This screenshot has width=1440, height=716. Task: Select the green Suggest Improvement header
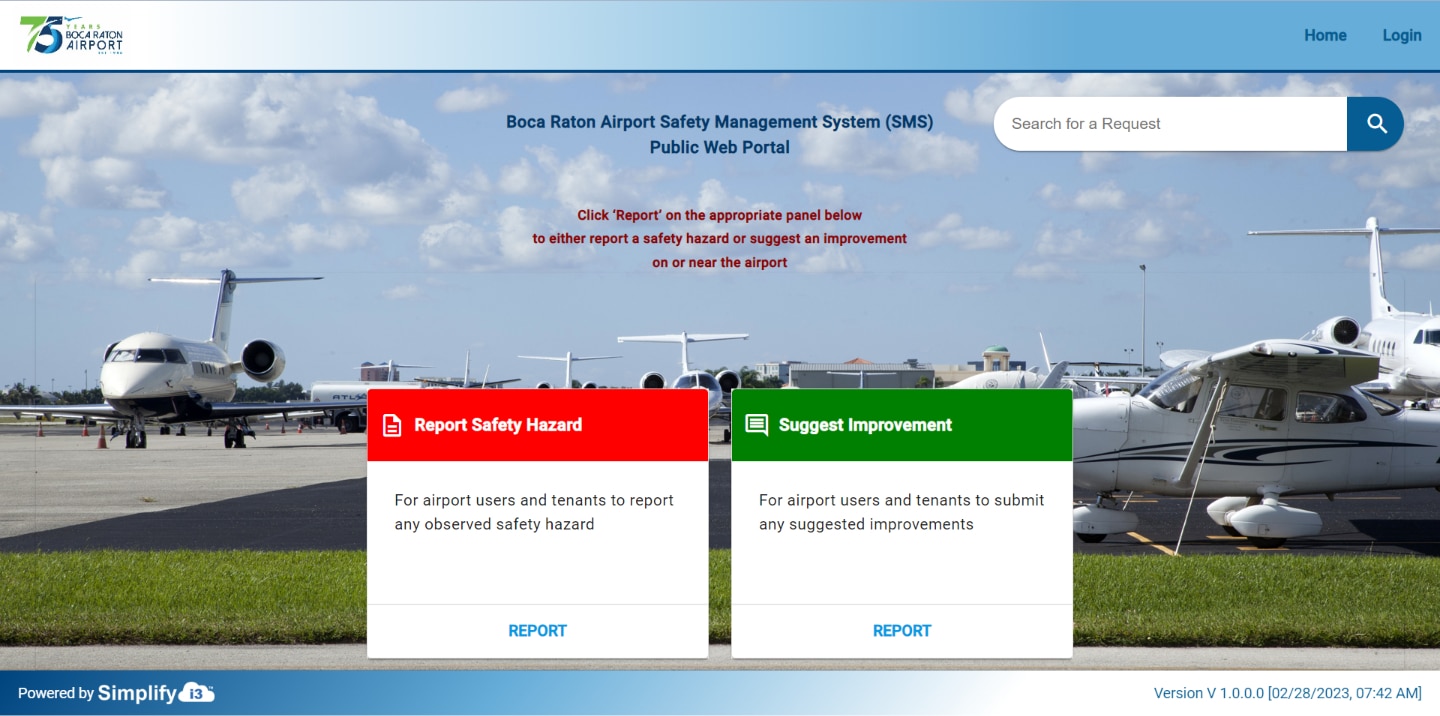click(900, 425)
